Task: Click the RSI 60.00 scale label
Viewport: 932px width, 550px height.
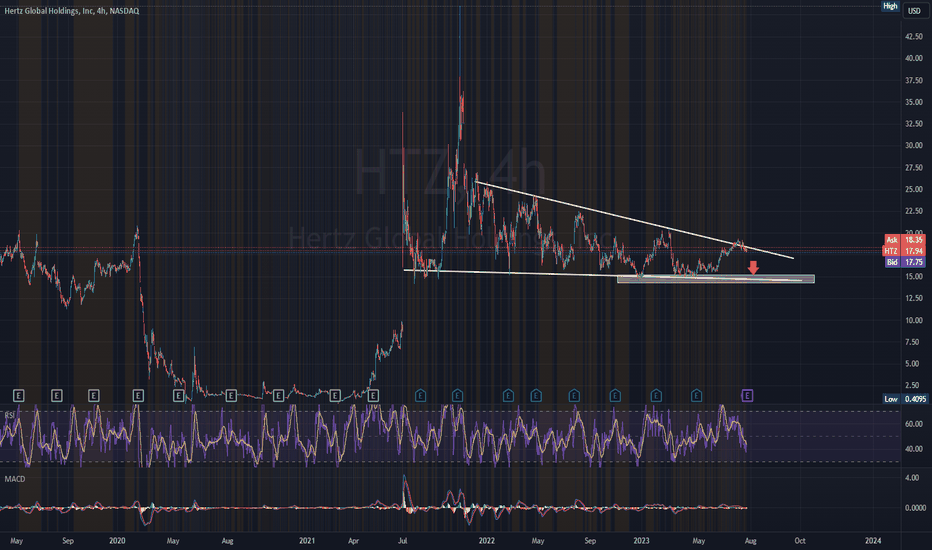Action: [914, 424]
